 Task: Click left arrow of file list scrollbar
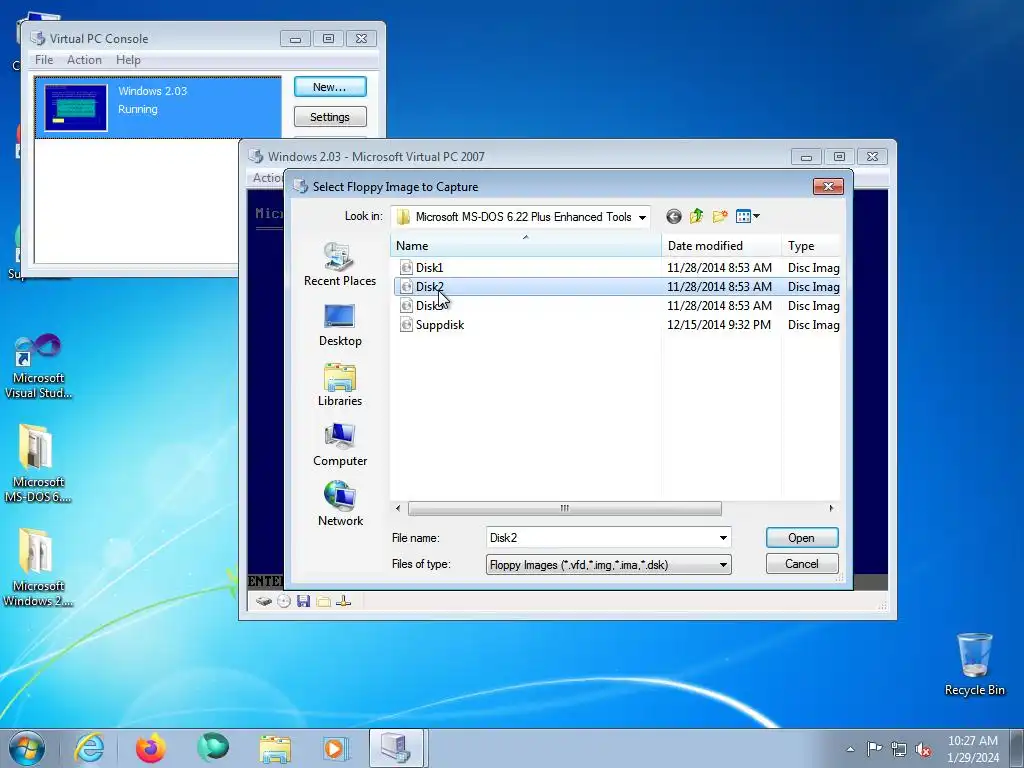tap(398, 508)
